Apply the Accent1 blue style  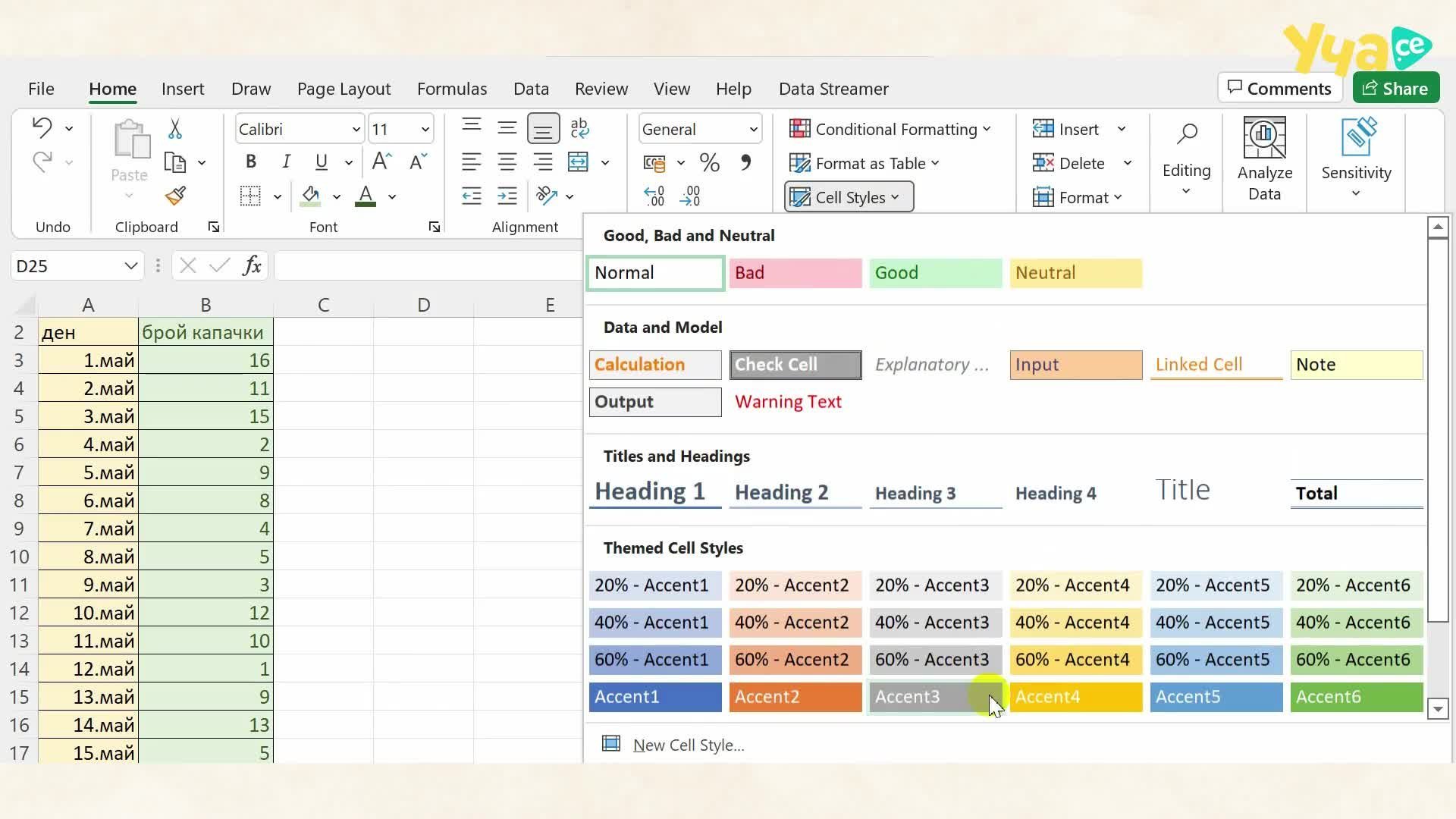(x=655, y=697)
